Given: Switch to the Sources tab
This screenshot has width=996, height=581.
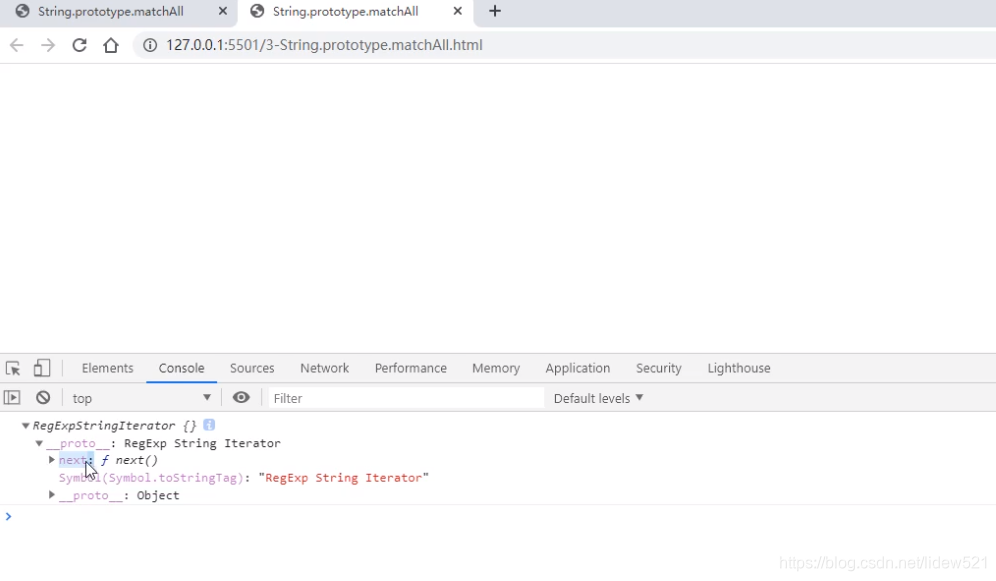Looking at the screenshot, I should point(252,368).
